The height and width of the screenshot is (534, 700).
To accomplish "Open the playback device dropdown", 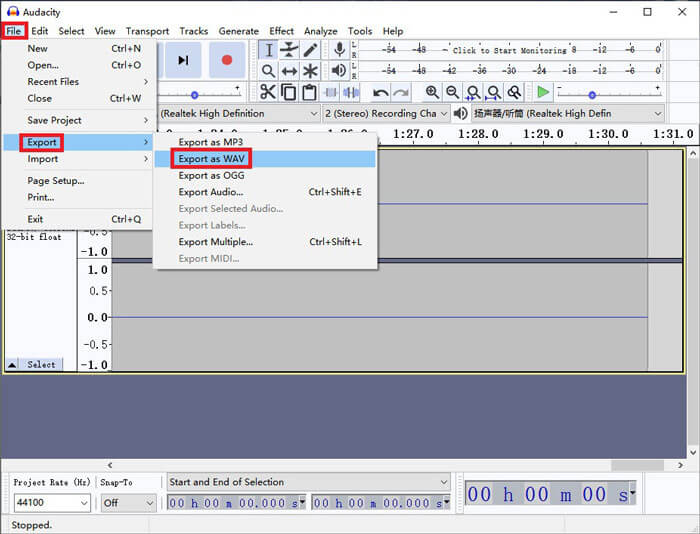I will tap(567, 113).
